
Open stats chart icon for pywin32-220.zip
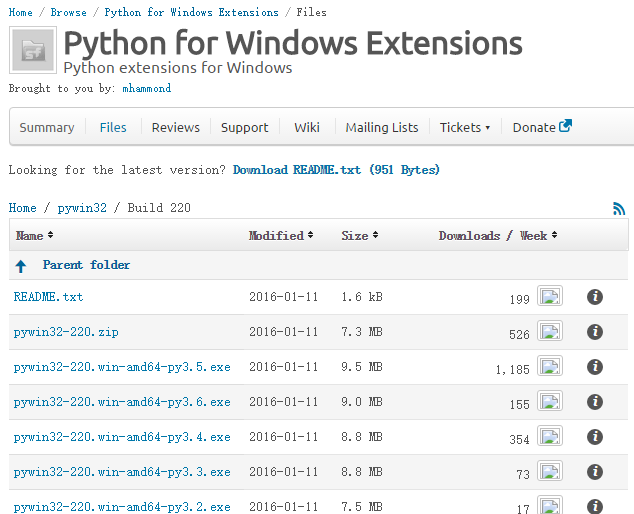click(550, 330)
